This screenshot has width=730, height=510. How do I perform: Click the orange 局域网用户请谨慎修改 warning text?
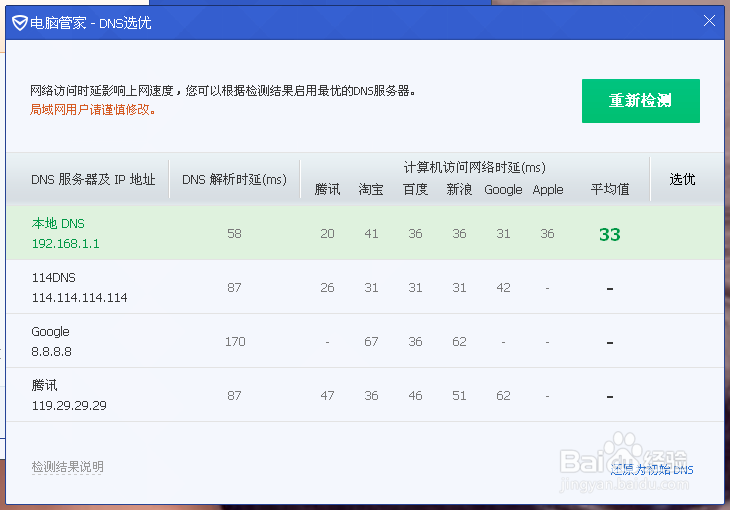pyautogui.click(x=93, y=110)
